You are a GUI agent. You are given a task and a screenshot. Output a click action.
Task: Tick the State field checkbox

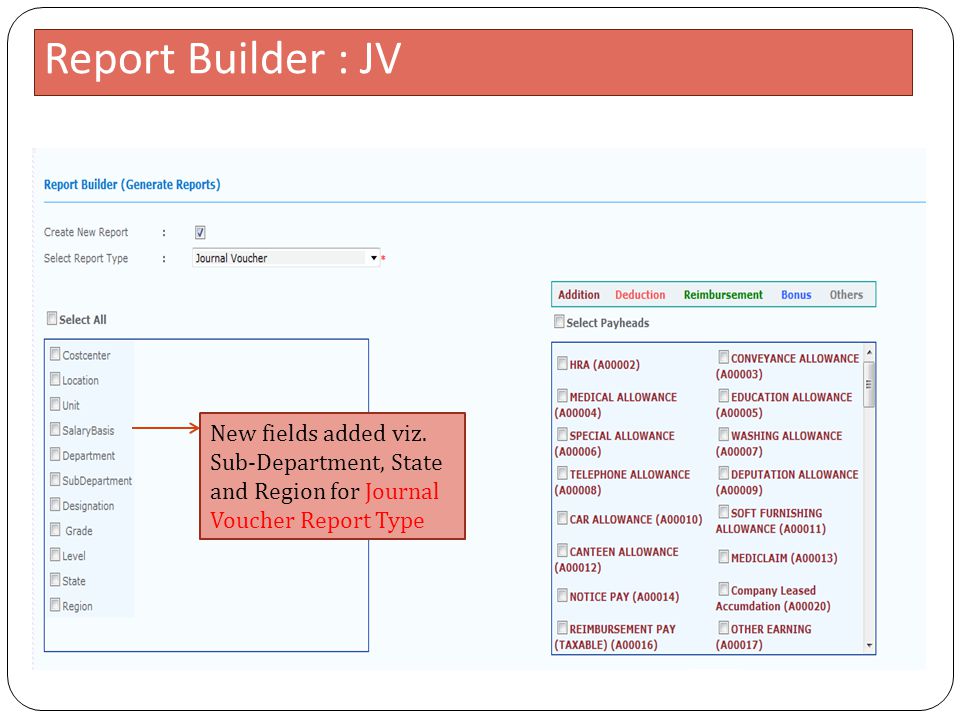(x=55, y=580)
